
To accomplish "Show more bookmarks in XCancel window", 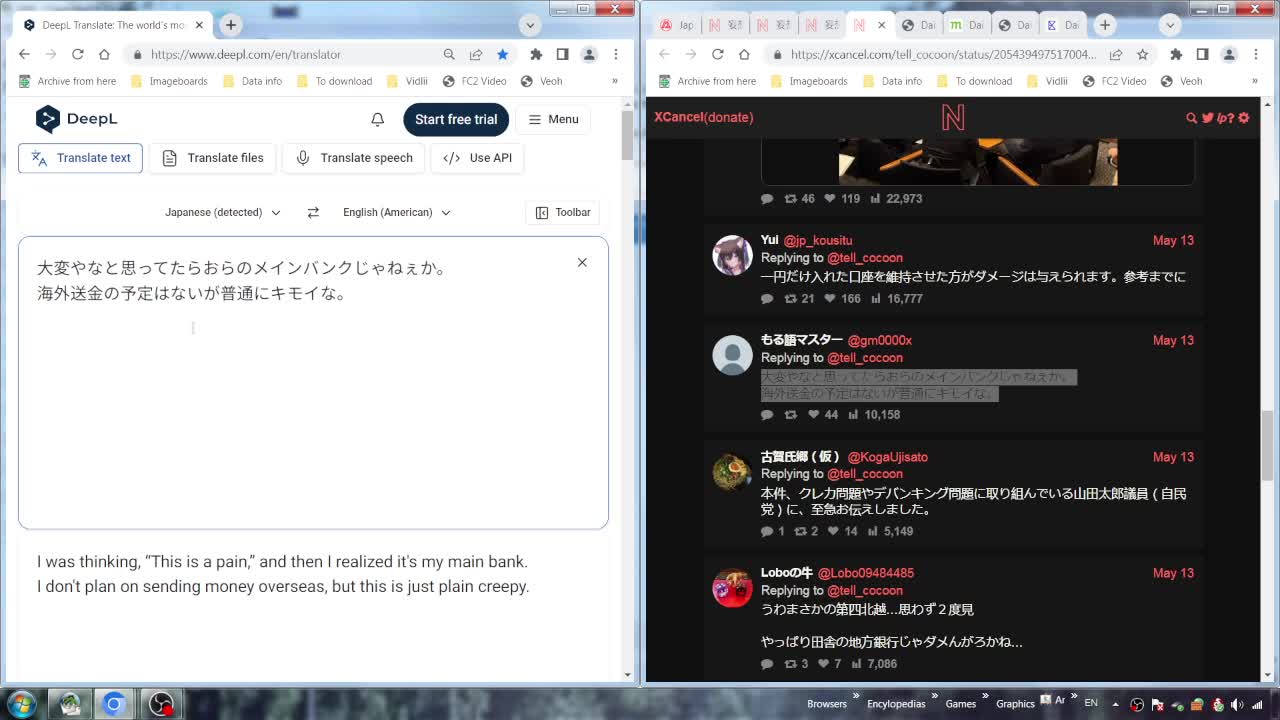I will 1254,81.
